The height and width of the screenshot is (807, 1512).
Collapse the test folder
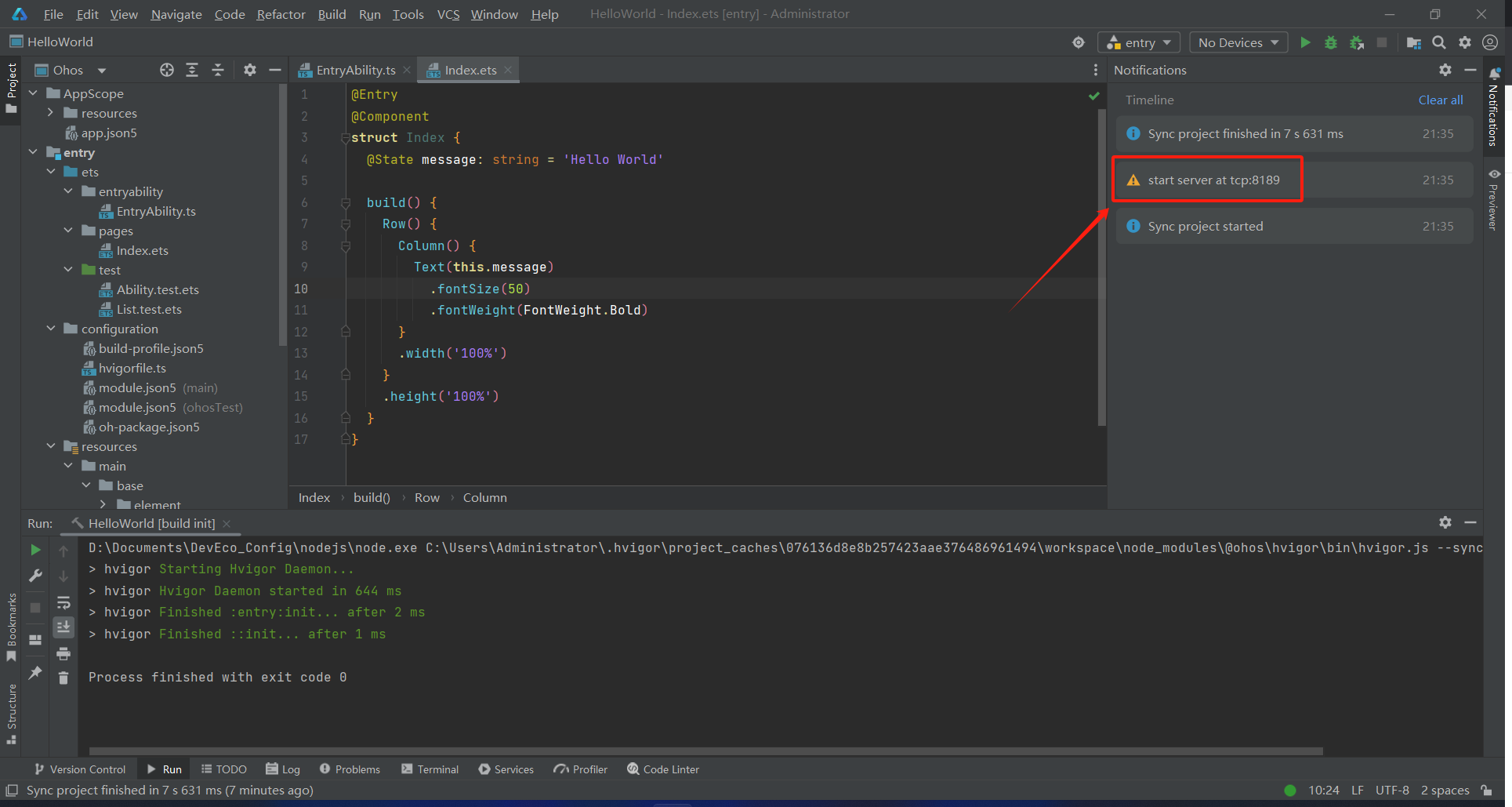point(68,270)
